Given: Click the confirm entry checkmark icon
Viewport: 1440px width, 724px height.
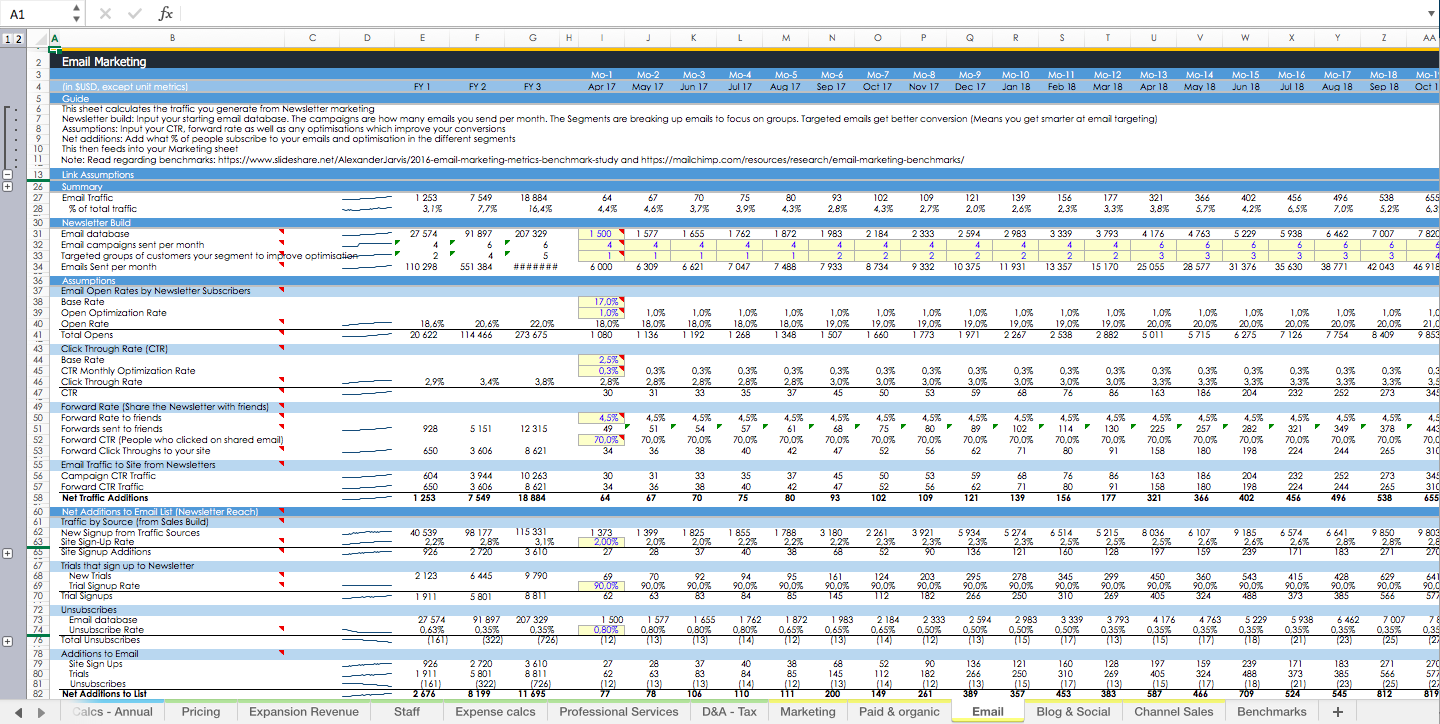Looking at the screenshot, I should click(x=135, y=14).
